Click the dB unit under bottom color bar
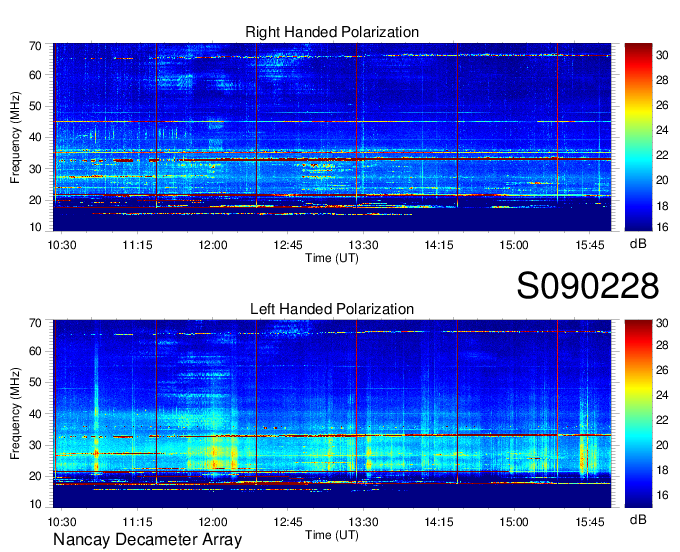The image size is (680, 552). (x=638, y=519)
